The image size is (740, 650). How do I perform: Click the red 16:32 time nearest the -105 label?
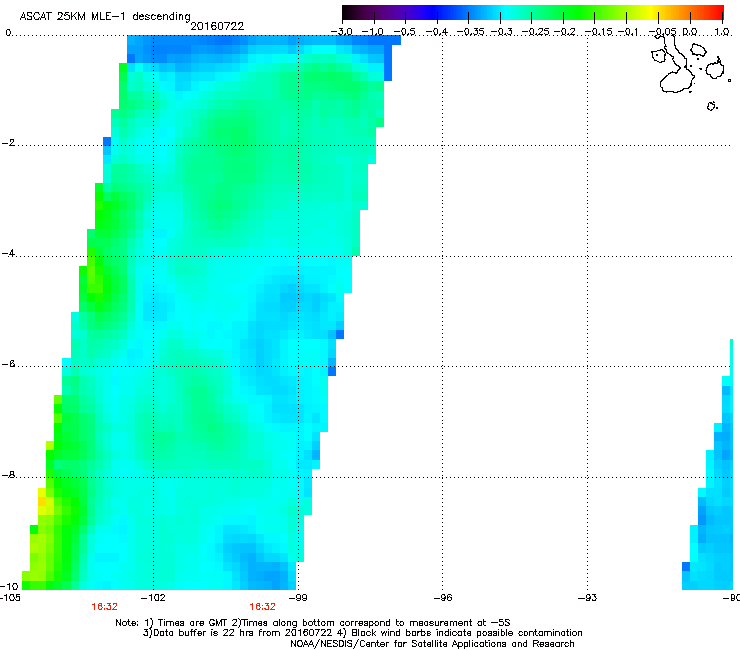(104, 607)
